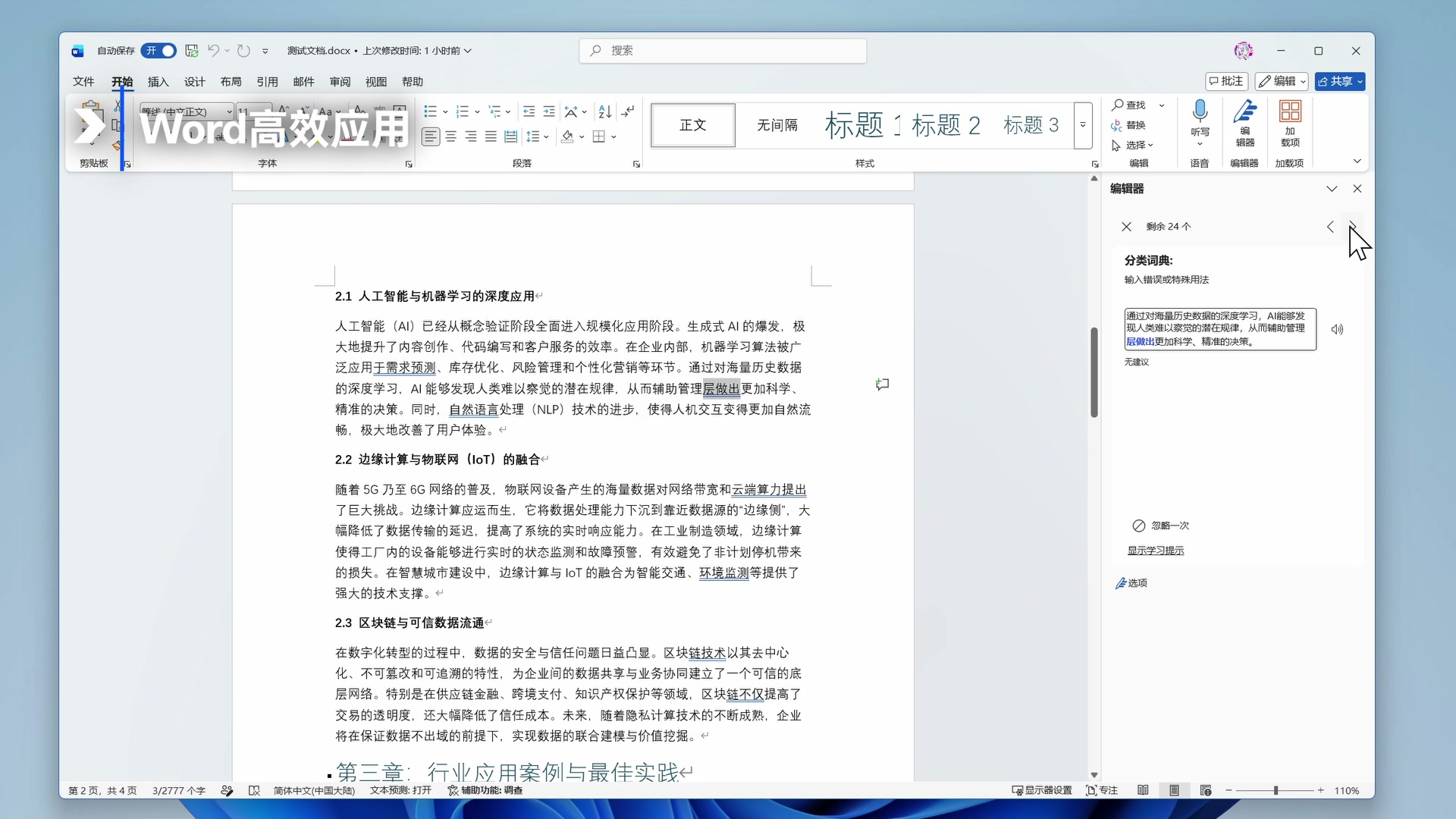1456x819 pixels.
Task: Click the numbered list icon
Action: coord(463,112)
